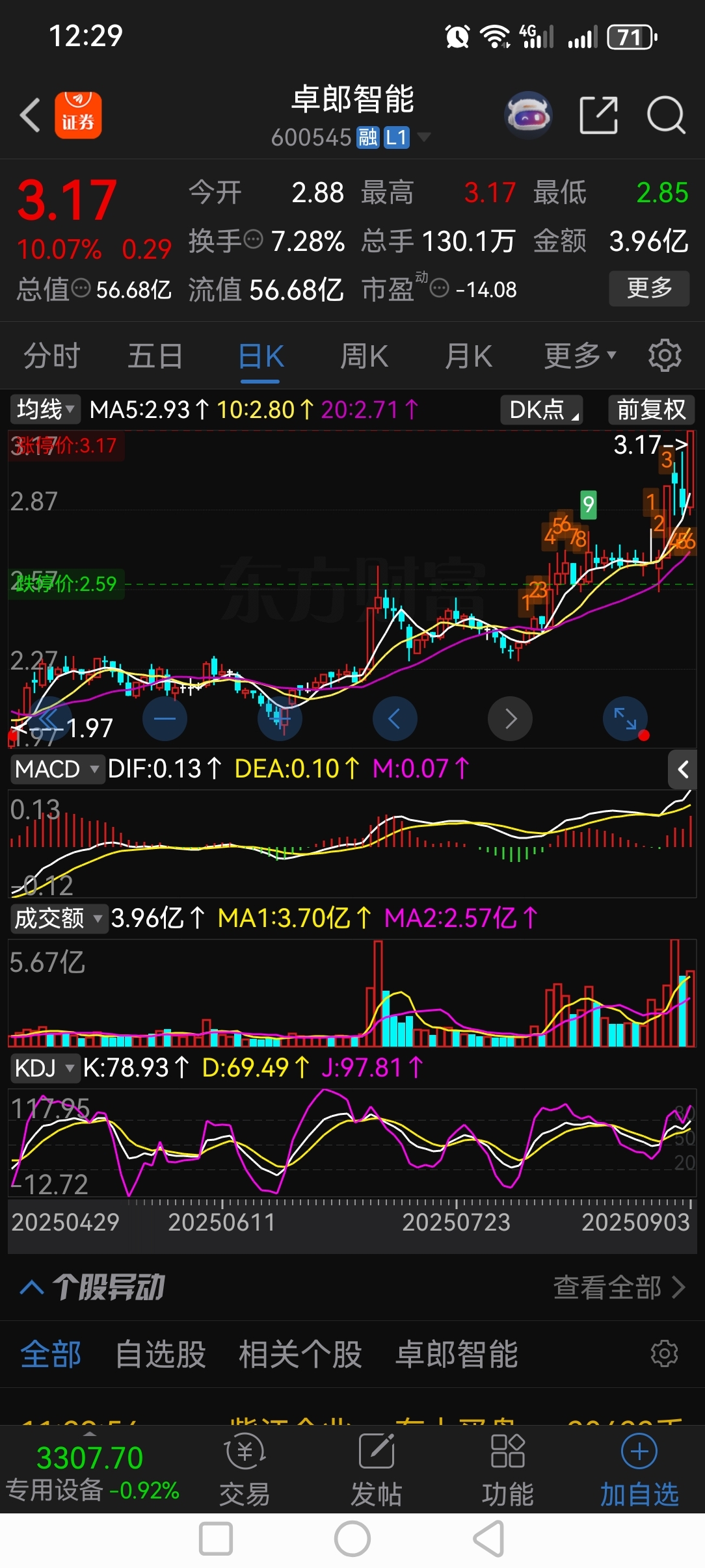Collapse the 个股异动 section
Viewport: 705px width, 1568px height.
pyautogui.click(x=31, y=1287)
